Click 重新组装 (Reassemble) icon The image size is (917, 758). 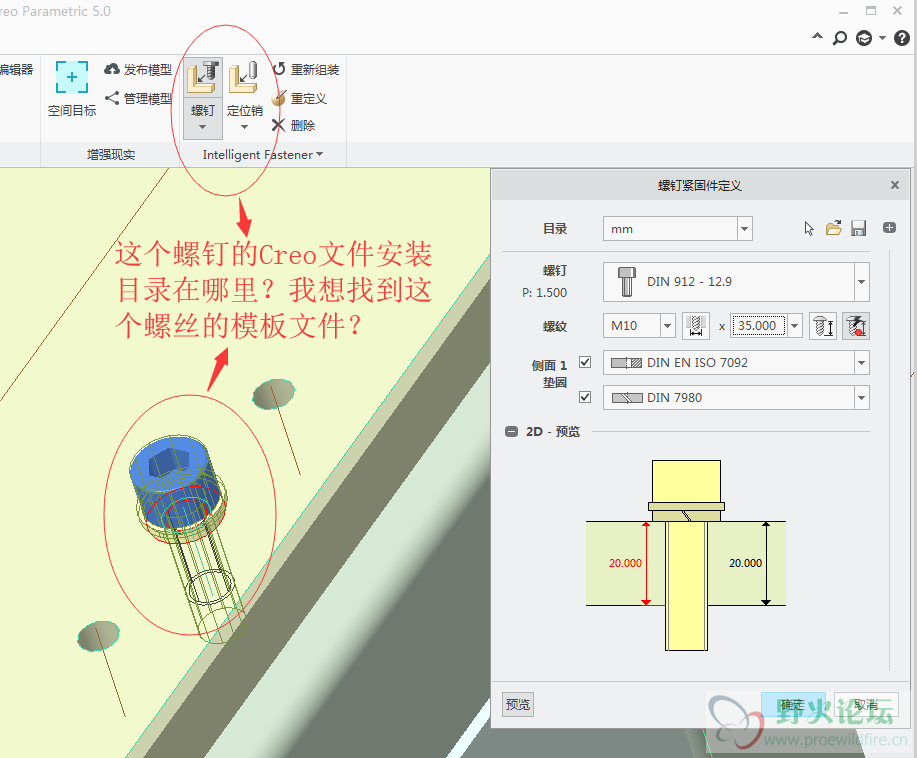[279, 69]
